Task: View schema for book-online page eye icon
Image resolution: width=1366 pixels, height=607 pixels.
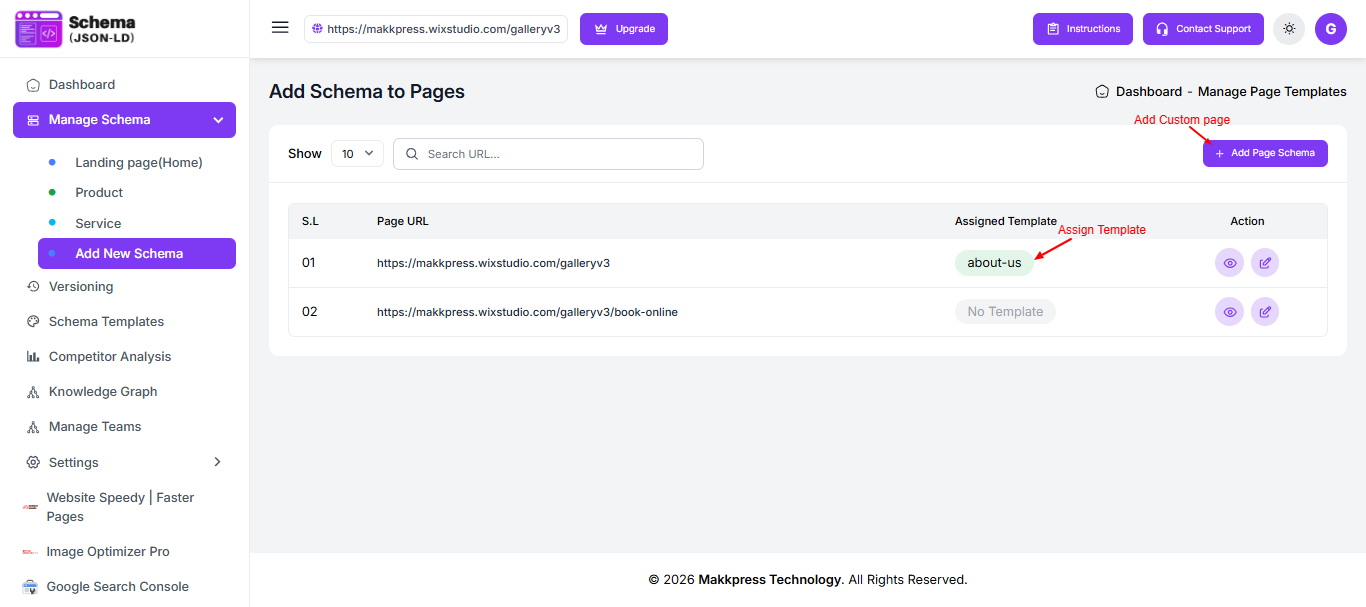Action: coord(1229,312)
